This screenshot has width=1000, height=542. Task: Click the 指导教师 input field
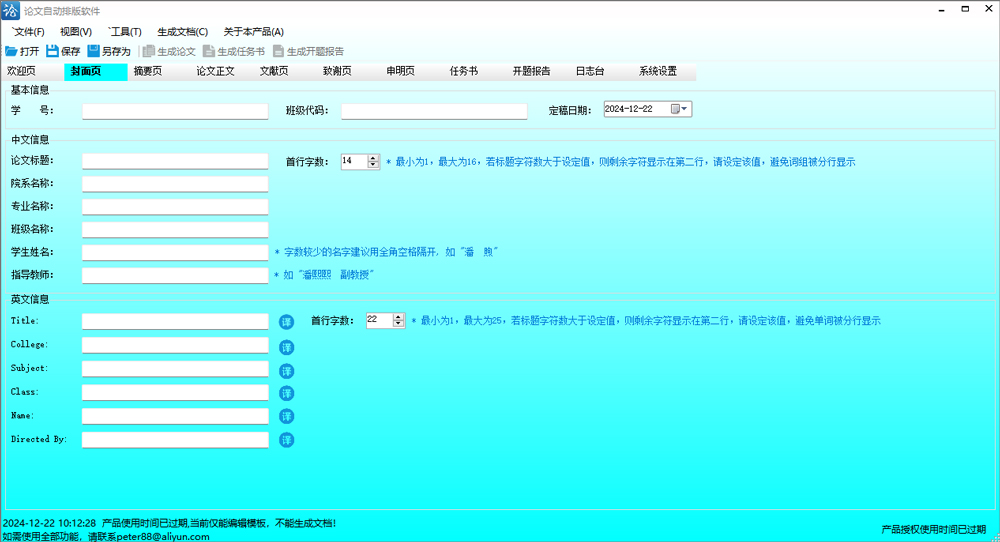(175, 275)
